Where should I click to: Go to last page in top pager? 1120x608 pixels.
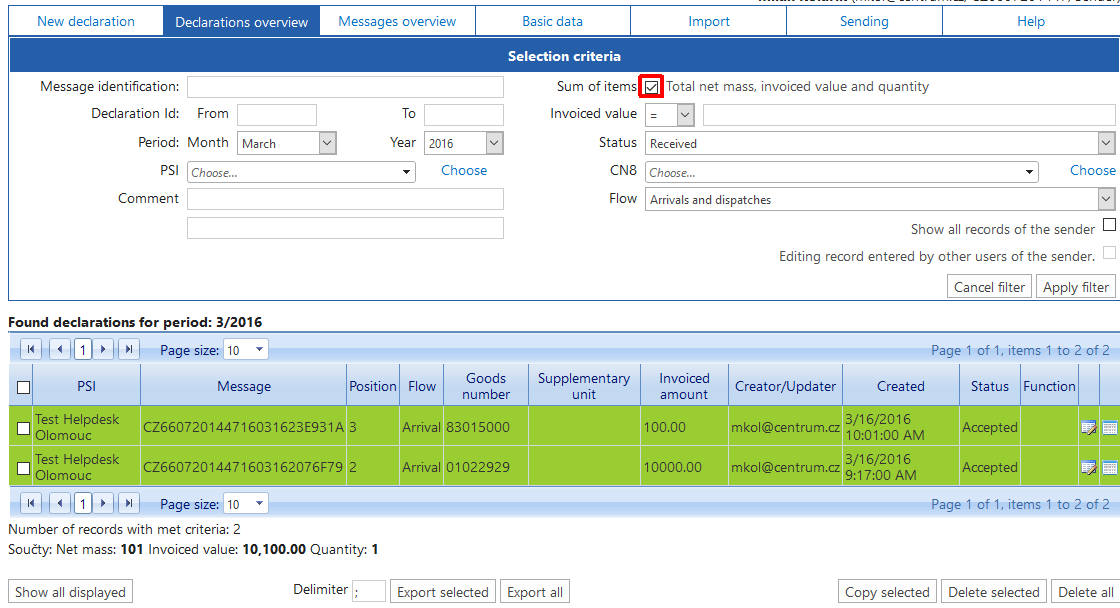click(x=129, y=349)
